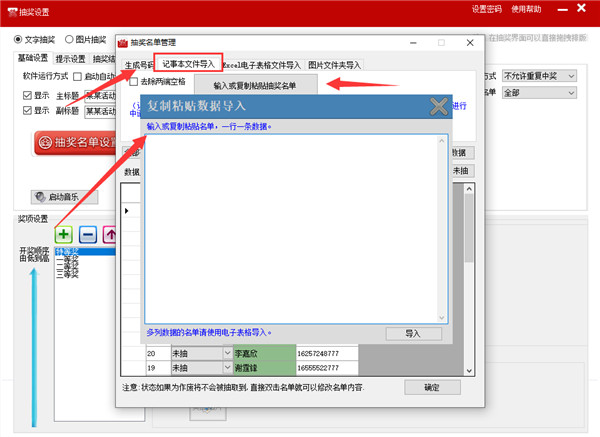Click the row pointer arrow in grid
600x437 pixels.
127,211
